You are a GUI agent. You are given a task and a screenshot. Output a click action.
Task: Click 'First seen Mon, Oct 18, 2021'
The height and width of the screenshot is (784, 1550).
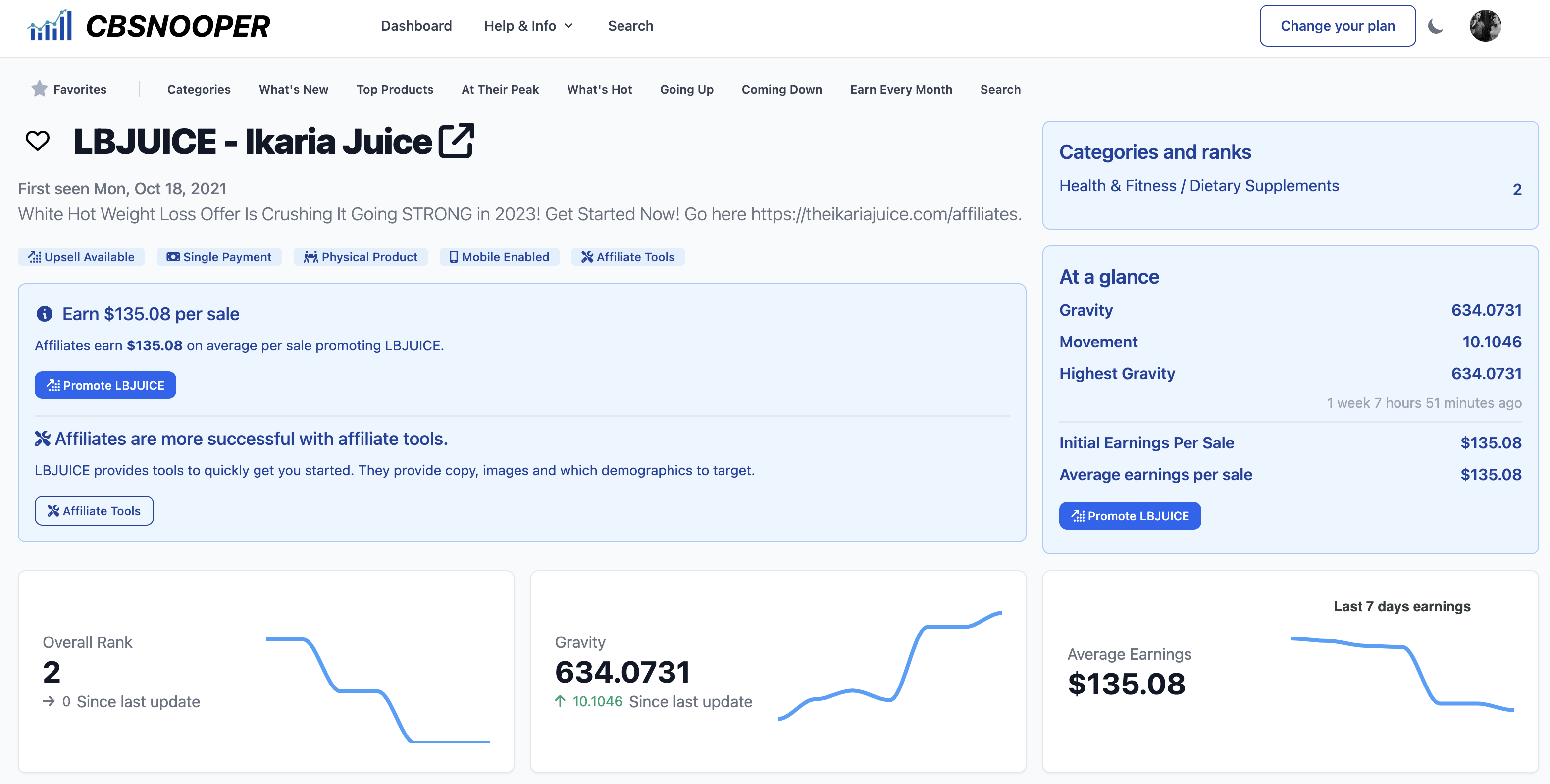[122, 188]
